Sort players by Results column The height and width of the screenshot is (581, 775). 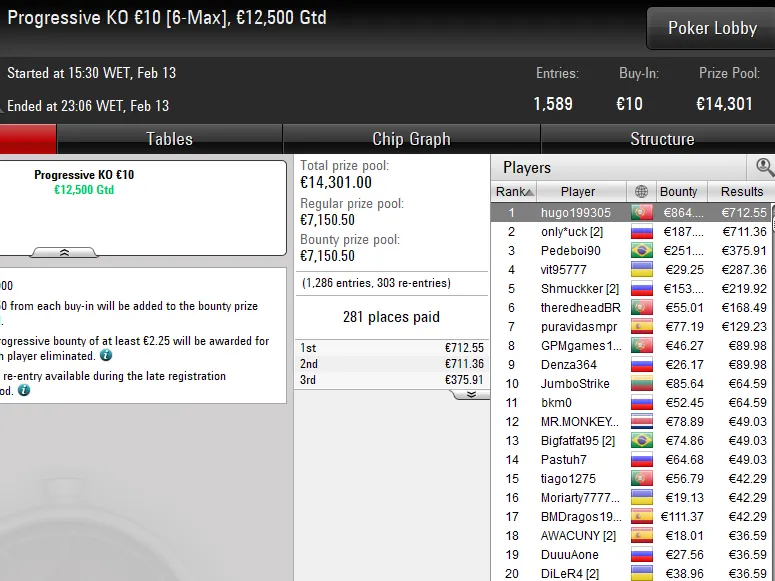[741, 191]
